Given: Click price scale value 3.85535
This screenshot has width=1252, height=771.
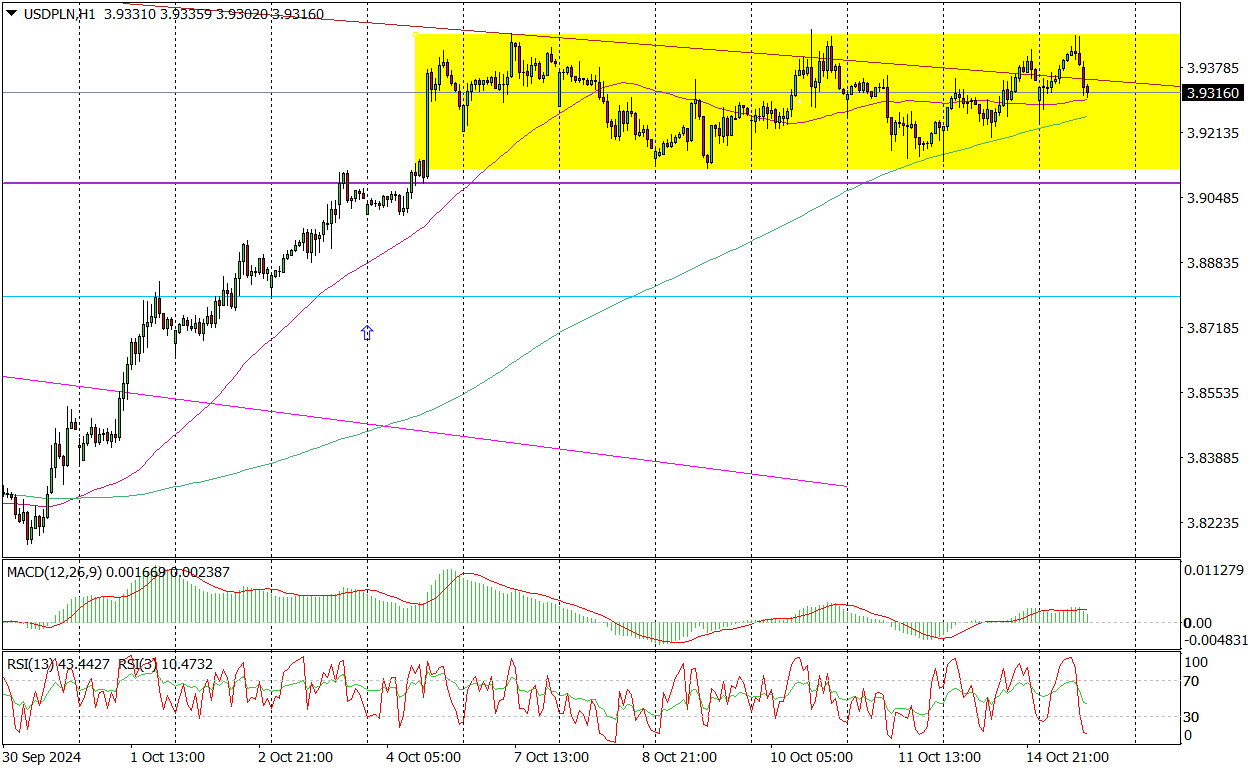Looking at the screenshot, I should coord(1212,393).
